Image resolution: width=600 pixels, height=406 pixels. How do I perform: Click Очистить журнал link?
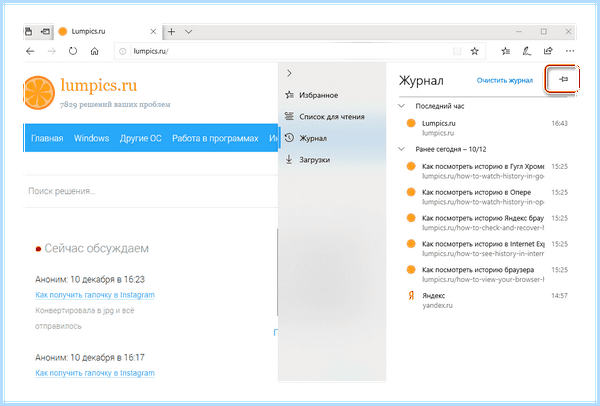(505, 80)
